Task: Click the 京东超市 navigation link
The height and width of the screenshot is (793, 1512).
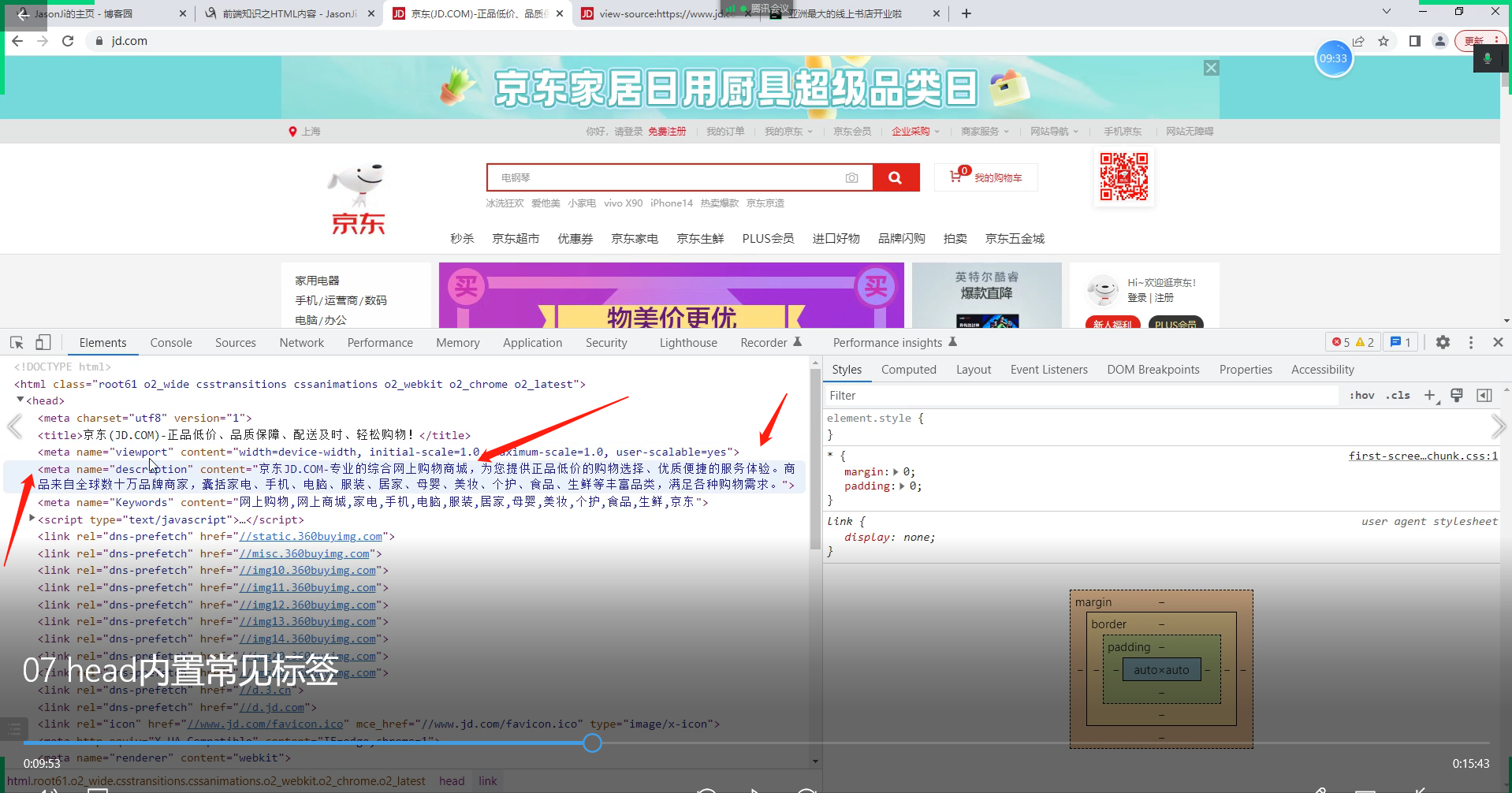Action: click(x=516, y=239)
